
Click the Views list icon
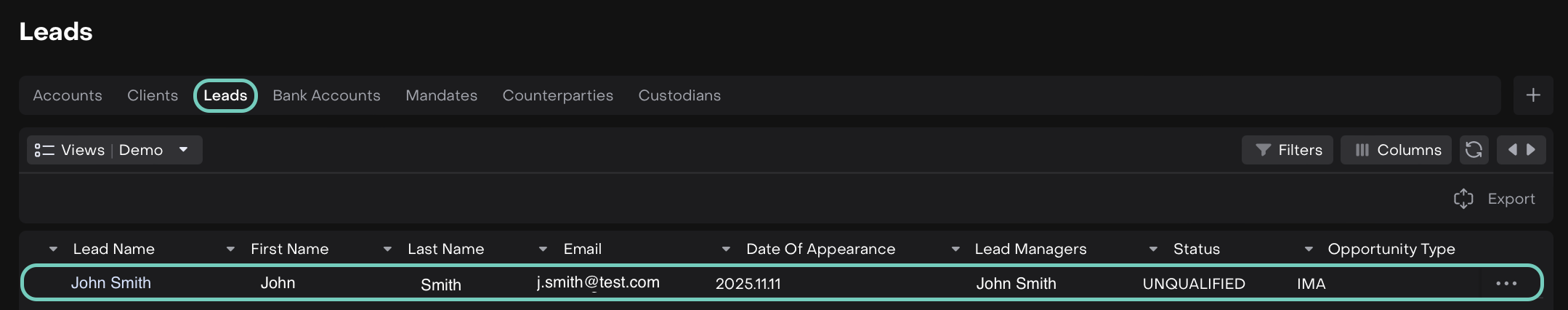click(44, 150)
